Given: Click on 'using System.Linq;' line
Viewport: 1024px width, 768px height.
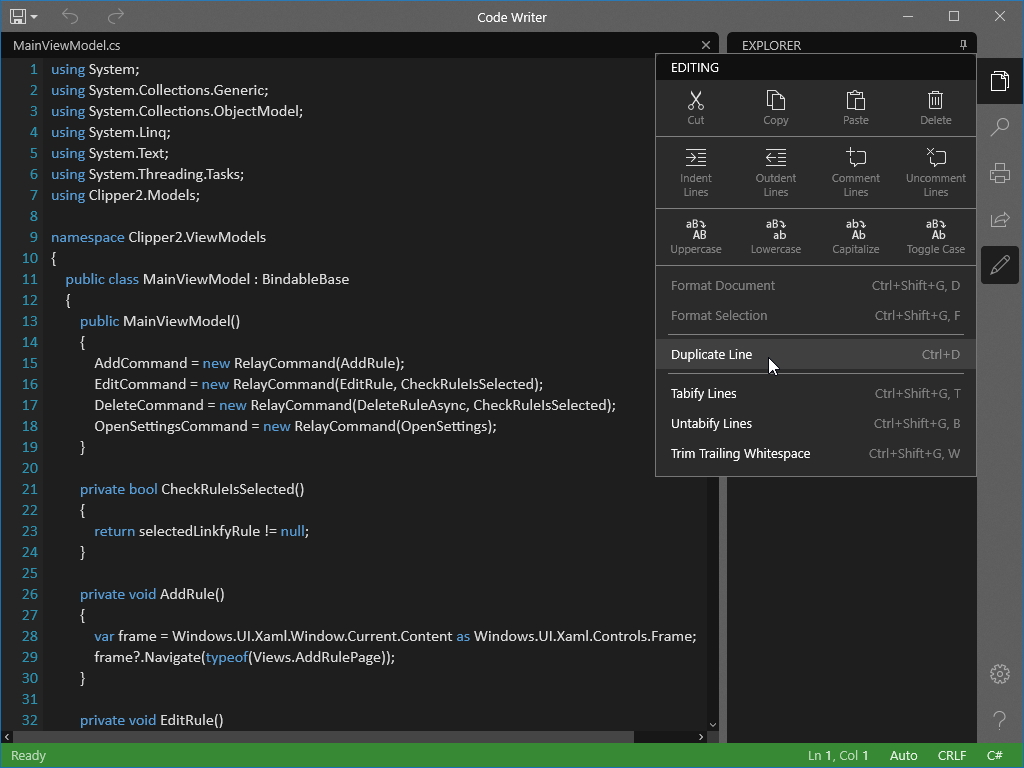Looking at the screenshot, I should pyautogui.click(x=111, y=132).
